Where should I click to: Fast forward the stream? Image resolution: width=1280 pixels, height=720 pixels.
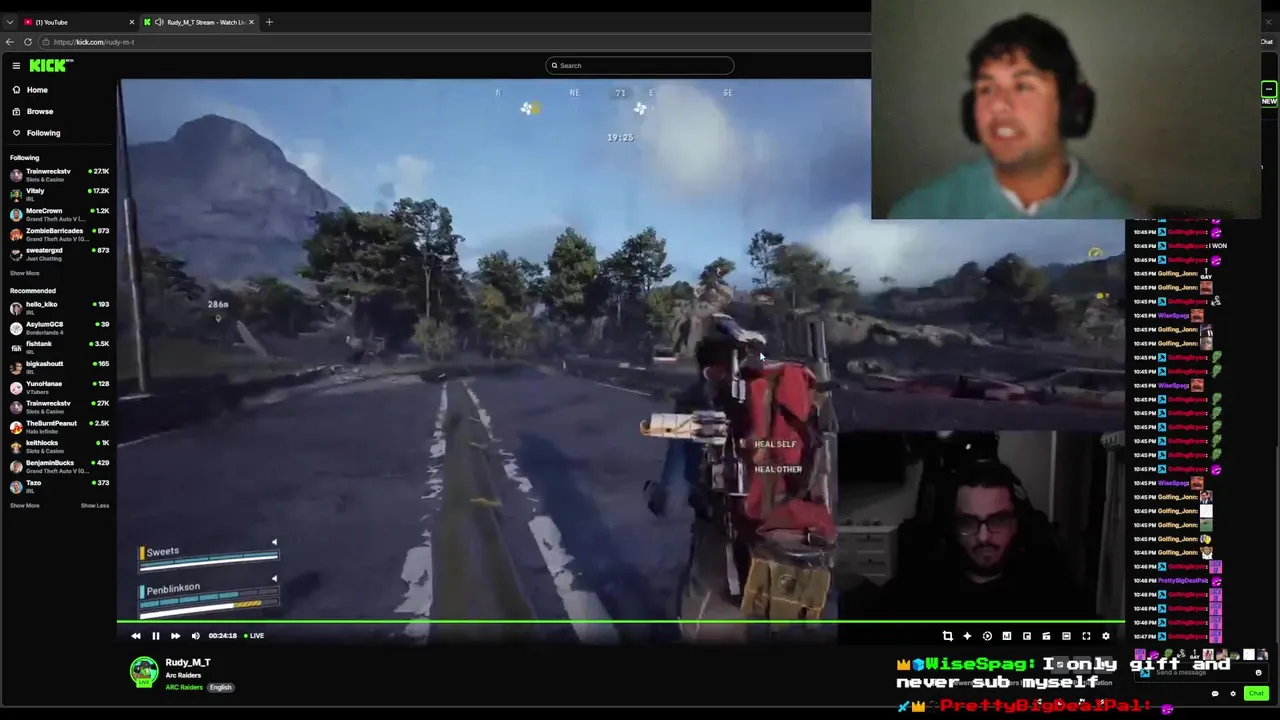pos(175,636)
